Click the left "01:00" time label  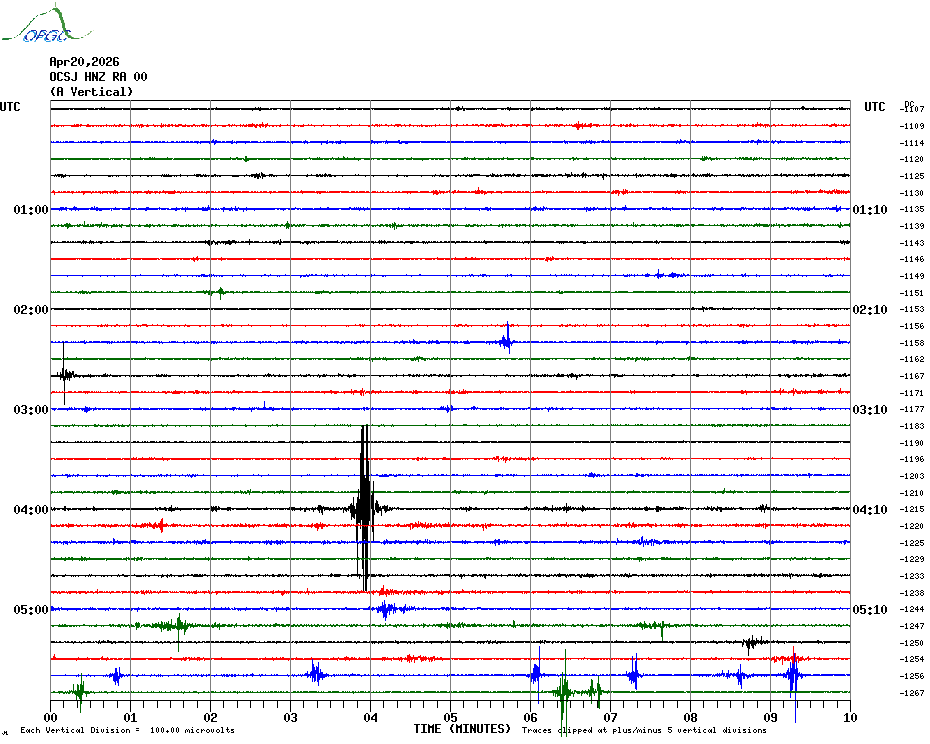pyautogui.click(x=31, y=209)
